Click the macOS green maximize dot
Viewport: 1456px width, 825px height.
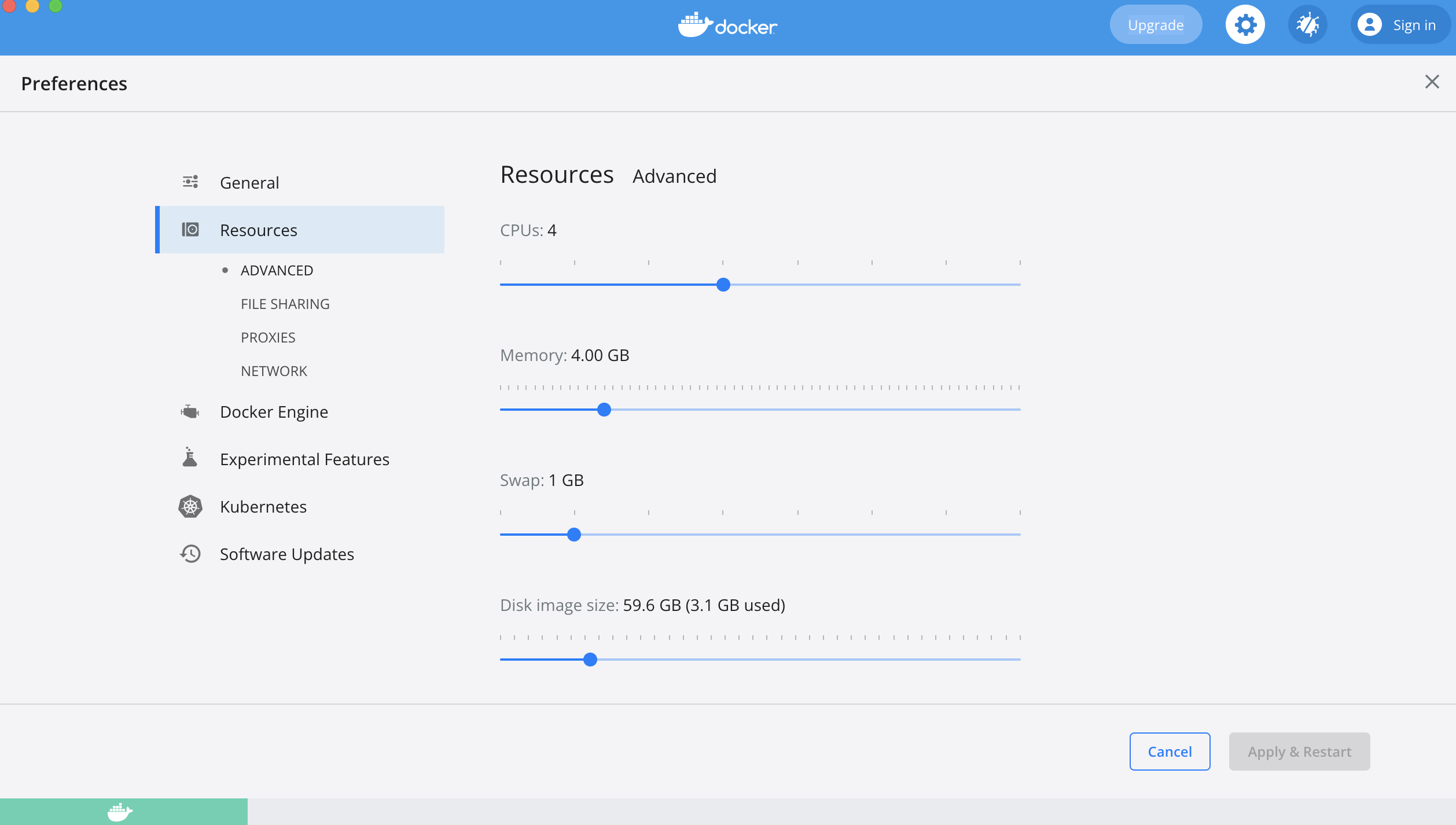click(x=56, y=5)
